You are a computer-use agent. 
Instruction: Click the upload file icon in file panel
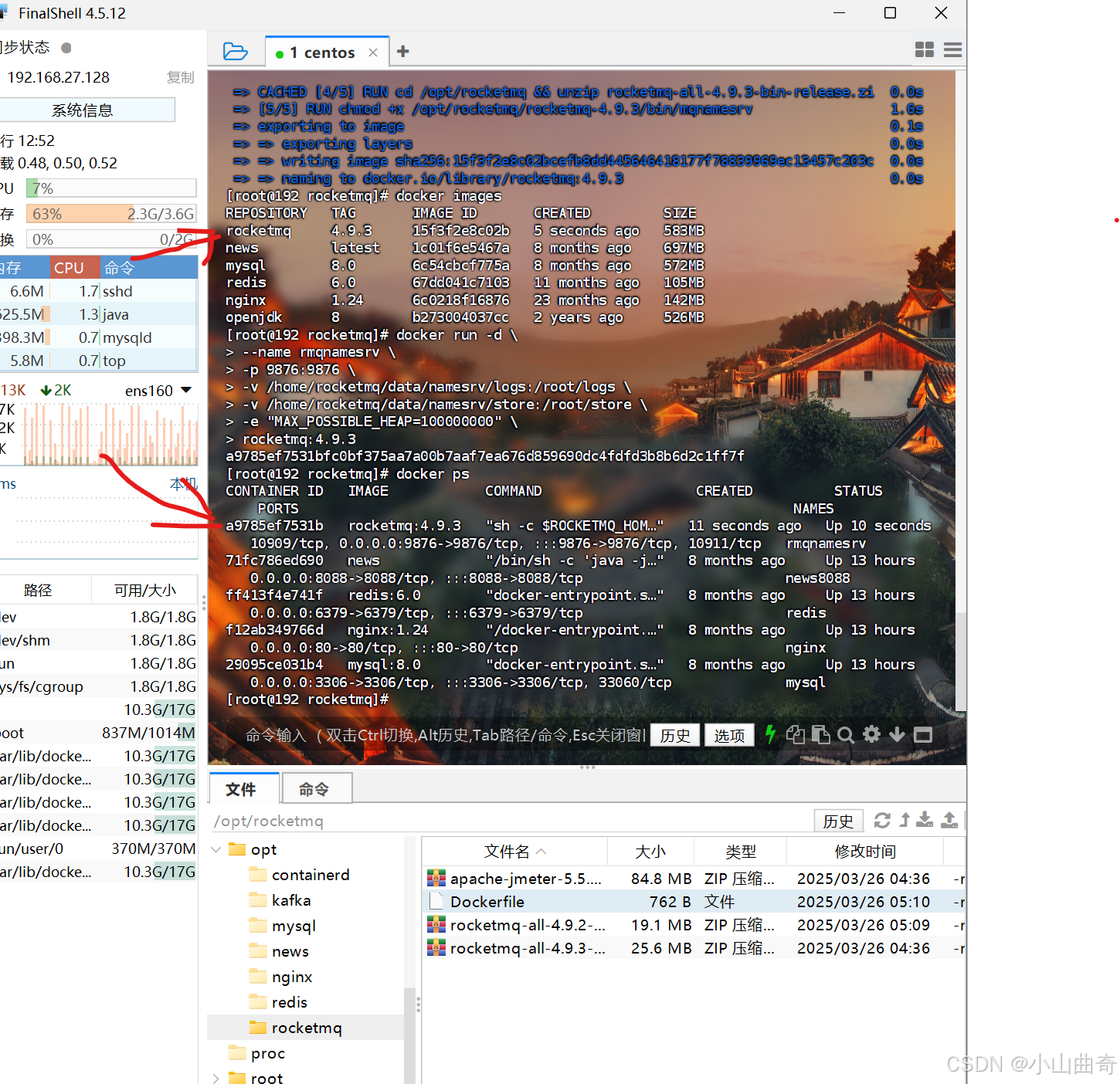tap(950, 820)
